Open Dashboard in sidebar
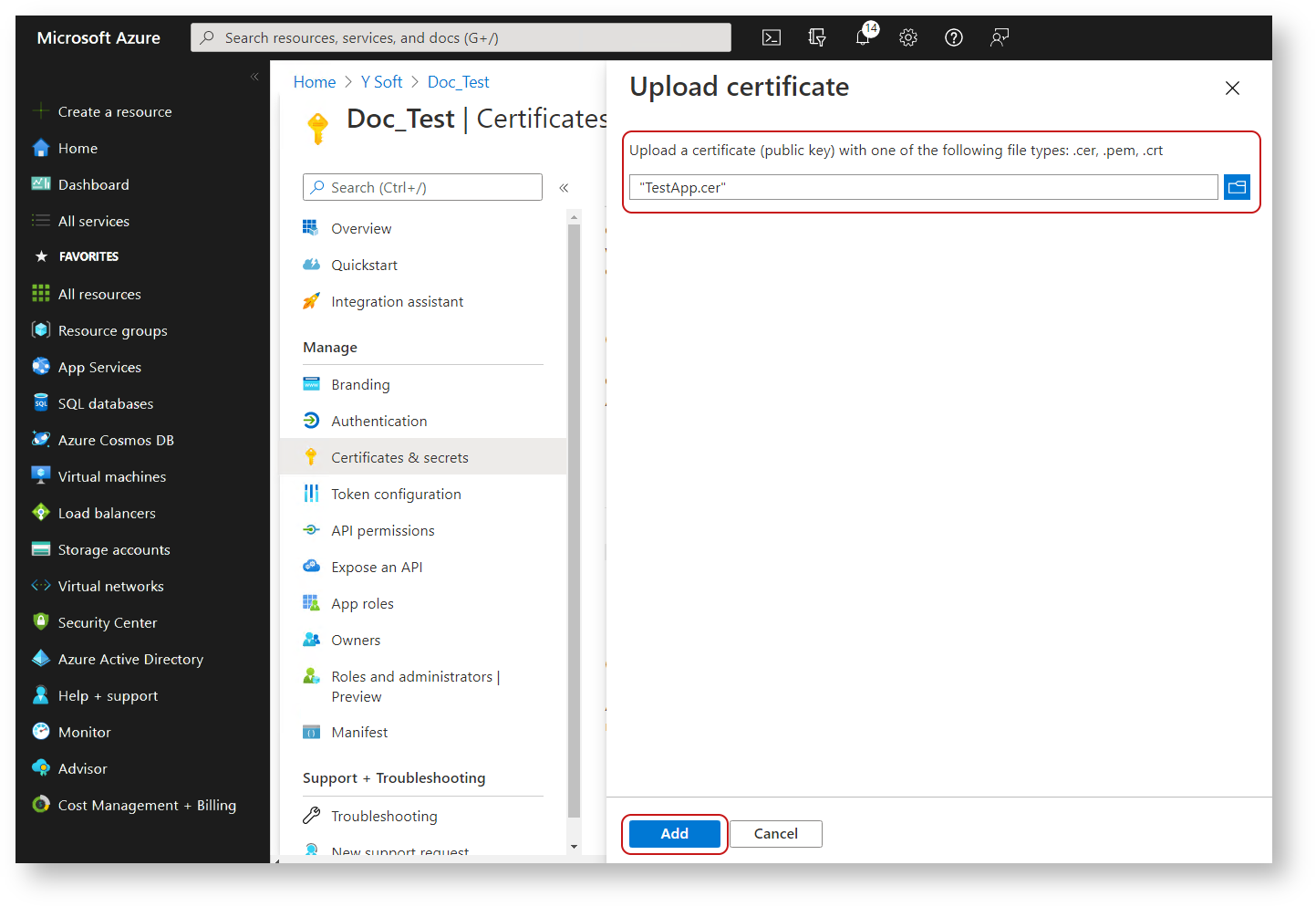This screenshot has height=907, width=1316. tap(94, 184)
